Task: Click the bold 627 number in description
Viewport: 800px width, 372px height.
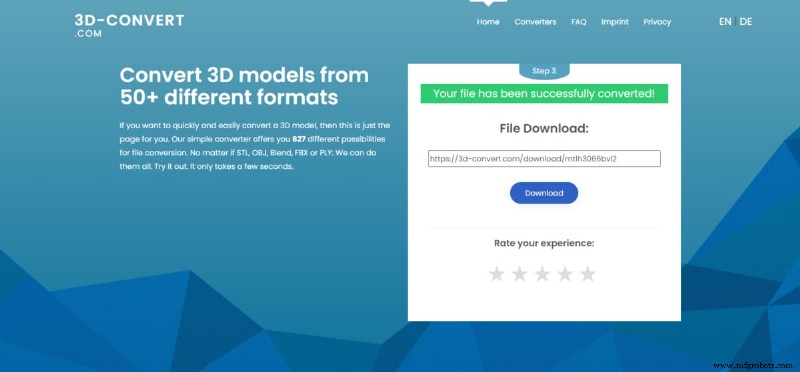Action: tap(298, 139)
